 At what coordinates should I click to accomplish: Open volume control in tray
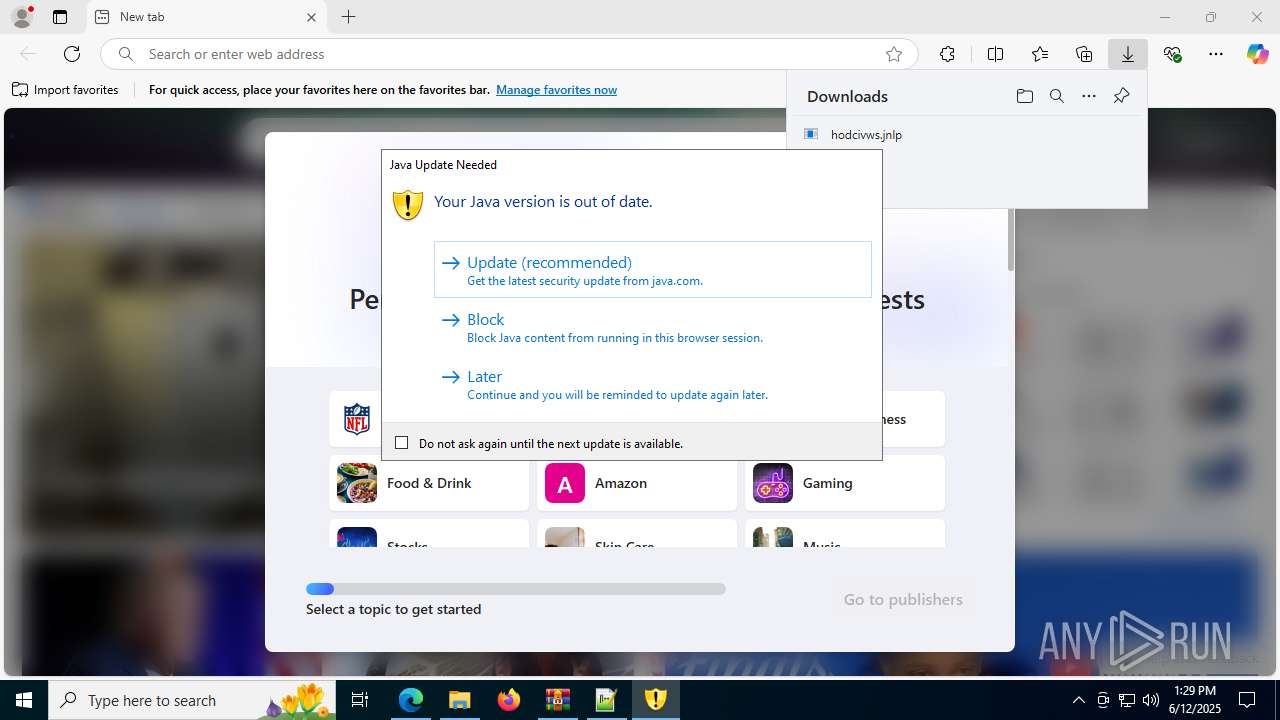click(1150, 700)
